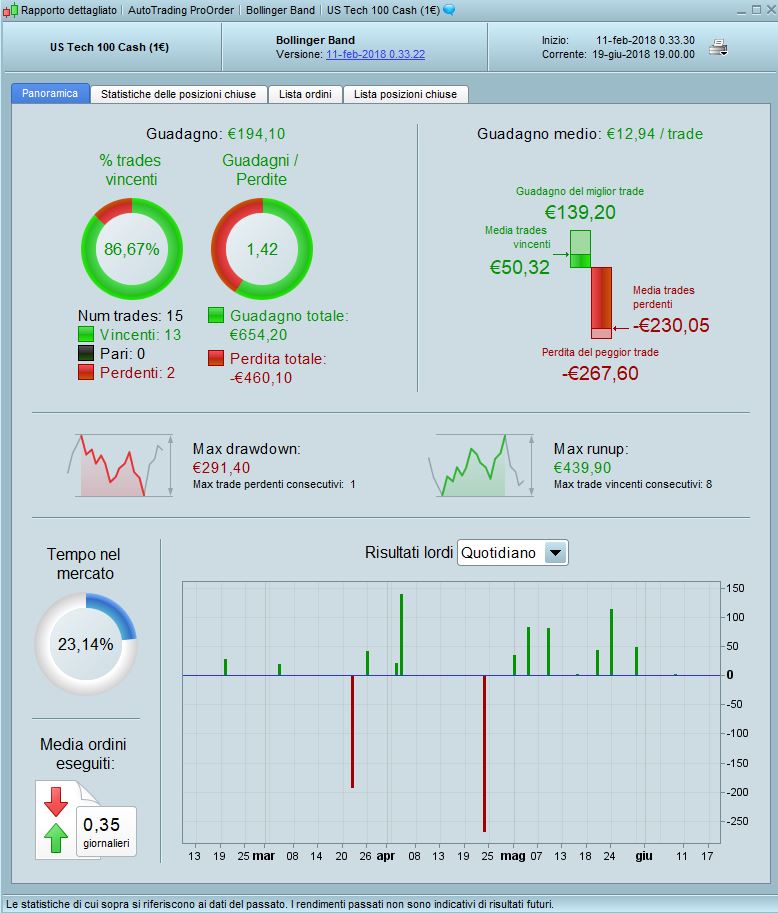Click the Perdita totale -€460,10 amount

point(261,378)
